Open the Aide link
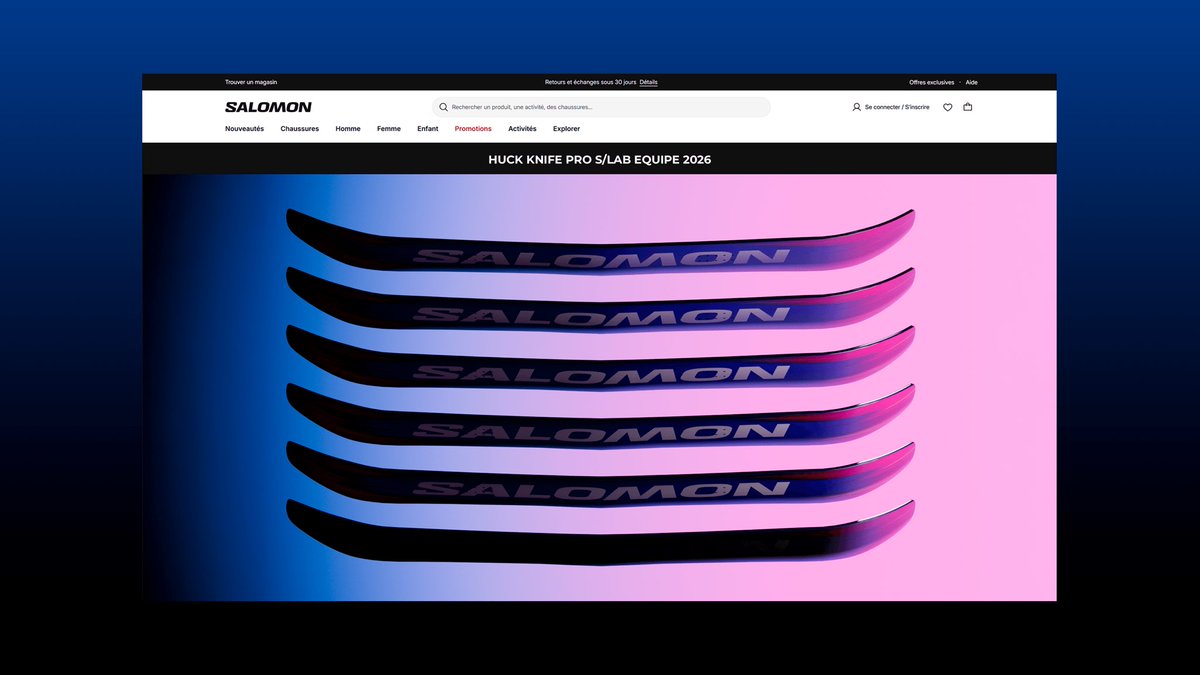1200x675 pixels. coord(972,82)
